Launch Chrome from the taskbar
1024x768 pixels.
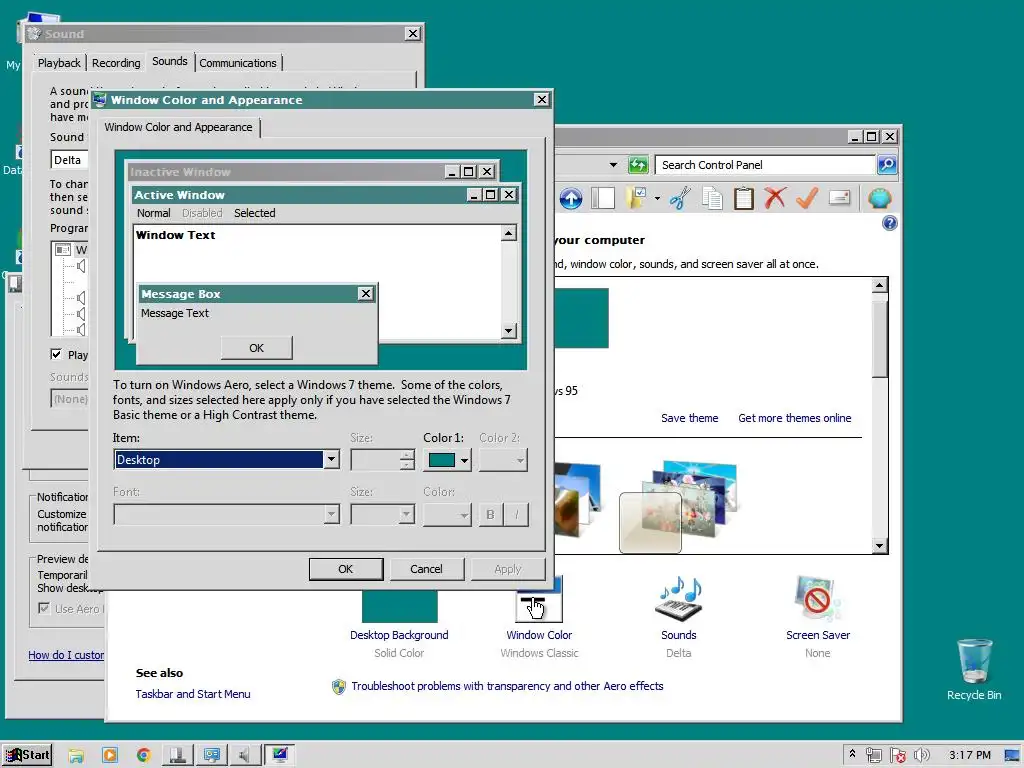(144, 756)
